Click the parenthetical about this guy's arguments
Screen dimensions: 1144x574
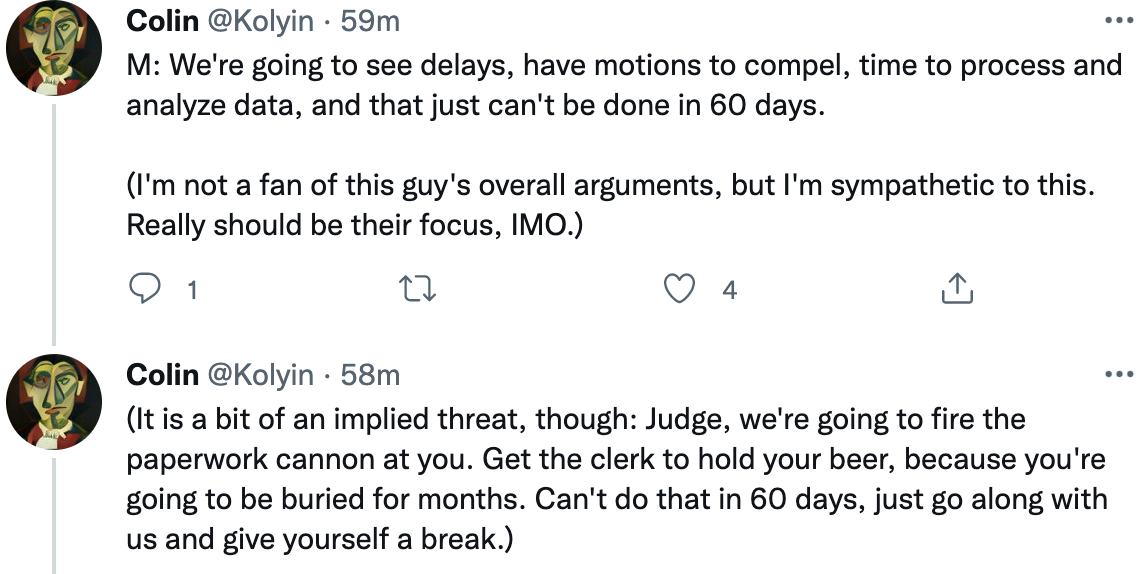tap(611, 205)
